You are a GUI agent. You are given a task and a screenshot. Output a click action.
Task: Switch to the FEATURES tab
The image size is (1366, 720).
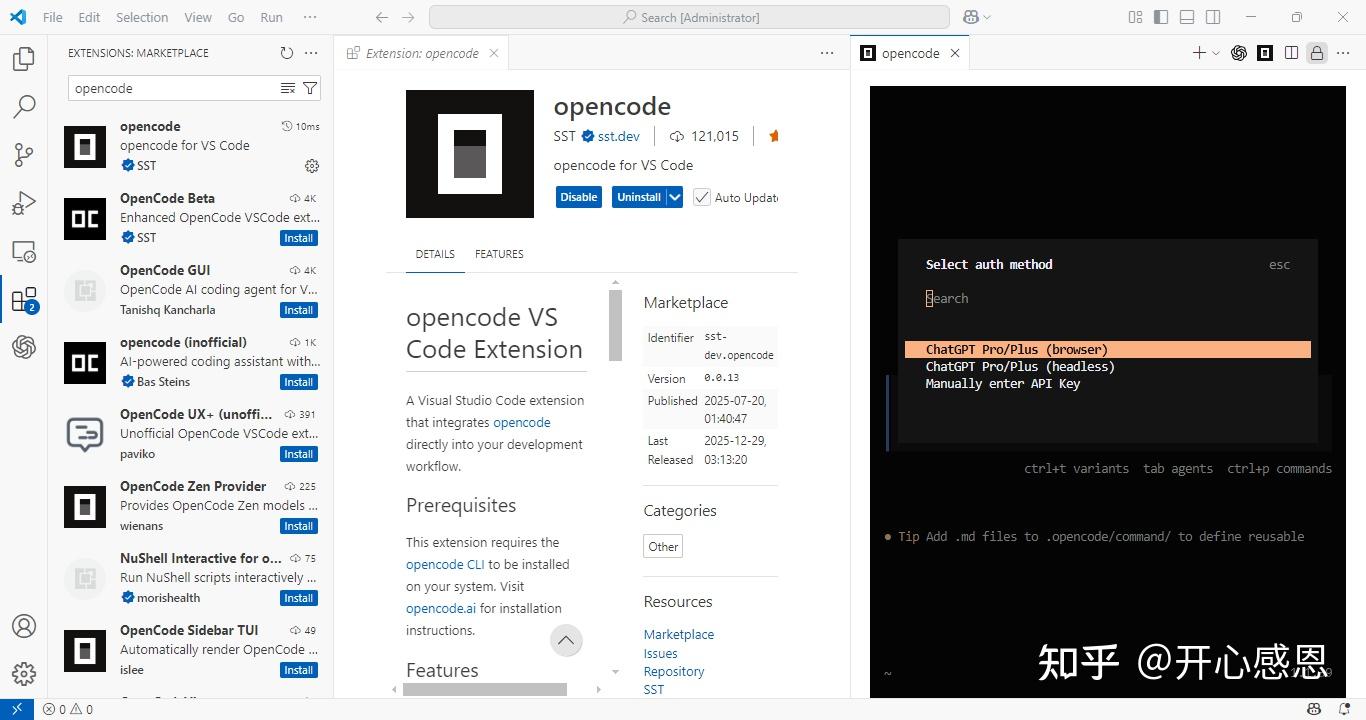click(499, 254)
